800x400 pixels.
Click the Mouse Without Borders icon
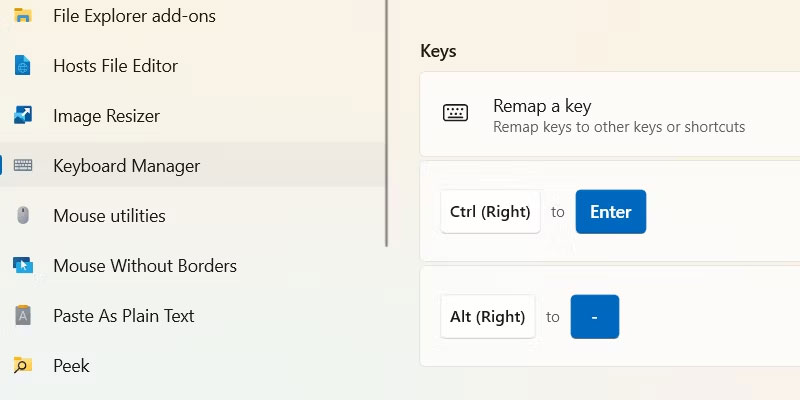point(23,266)
